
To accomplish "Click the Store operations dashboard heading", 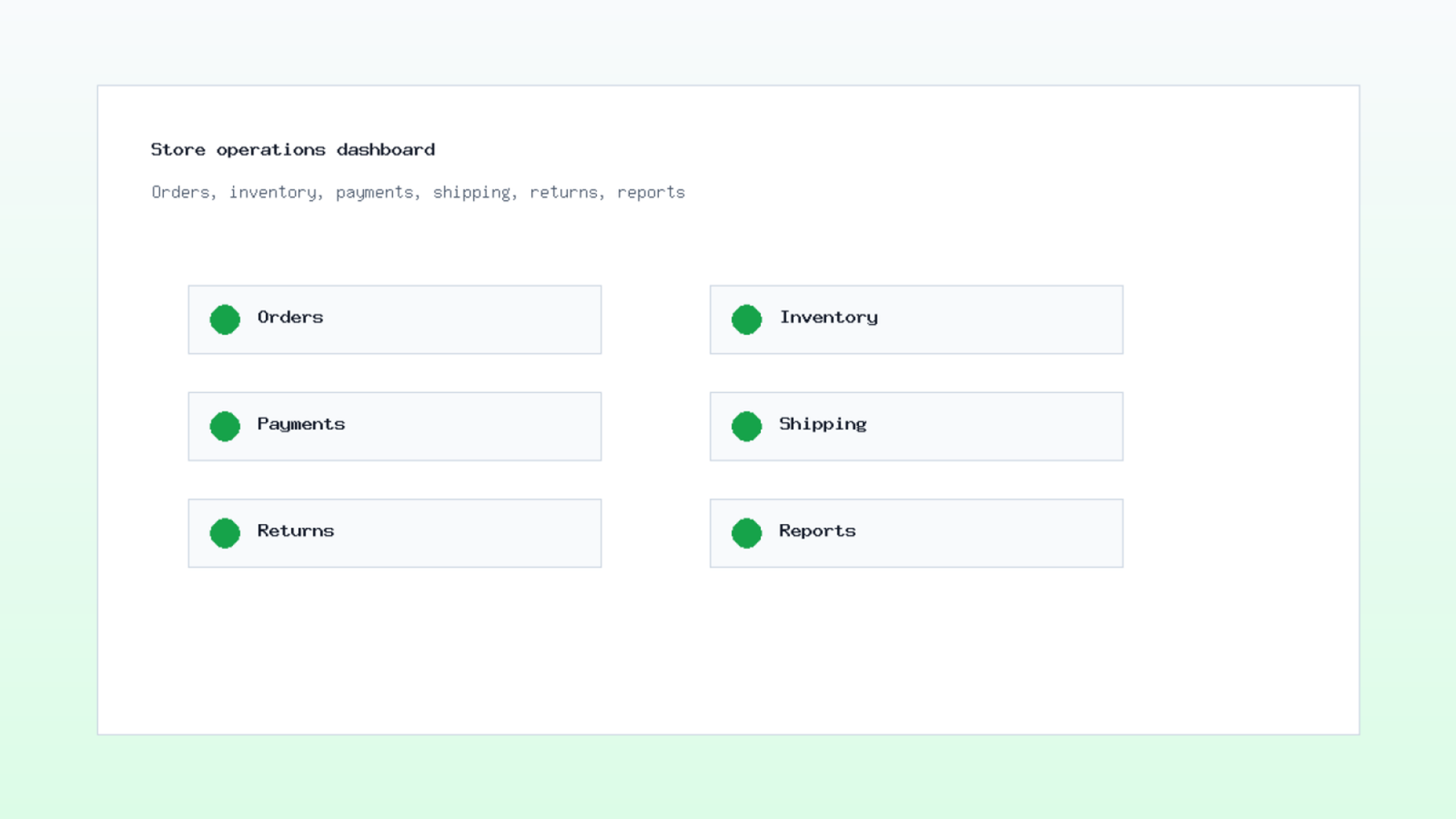I will point(293,149).
